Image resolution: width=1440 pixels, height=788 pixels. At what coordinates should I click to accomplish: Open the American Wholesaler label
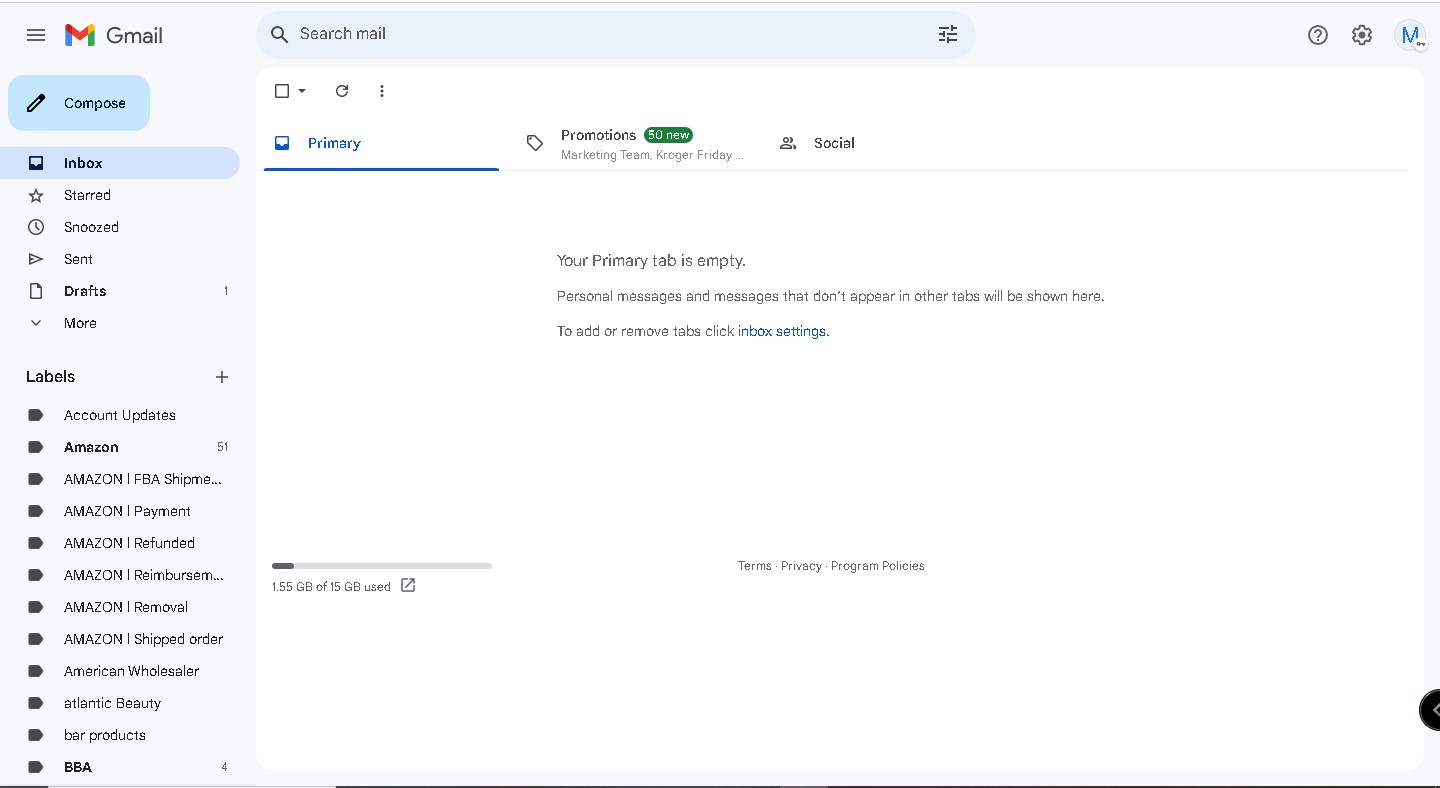point(120,671)
